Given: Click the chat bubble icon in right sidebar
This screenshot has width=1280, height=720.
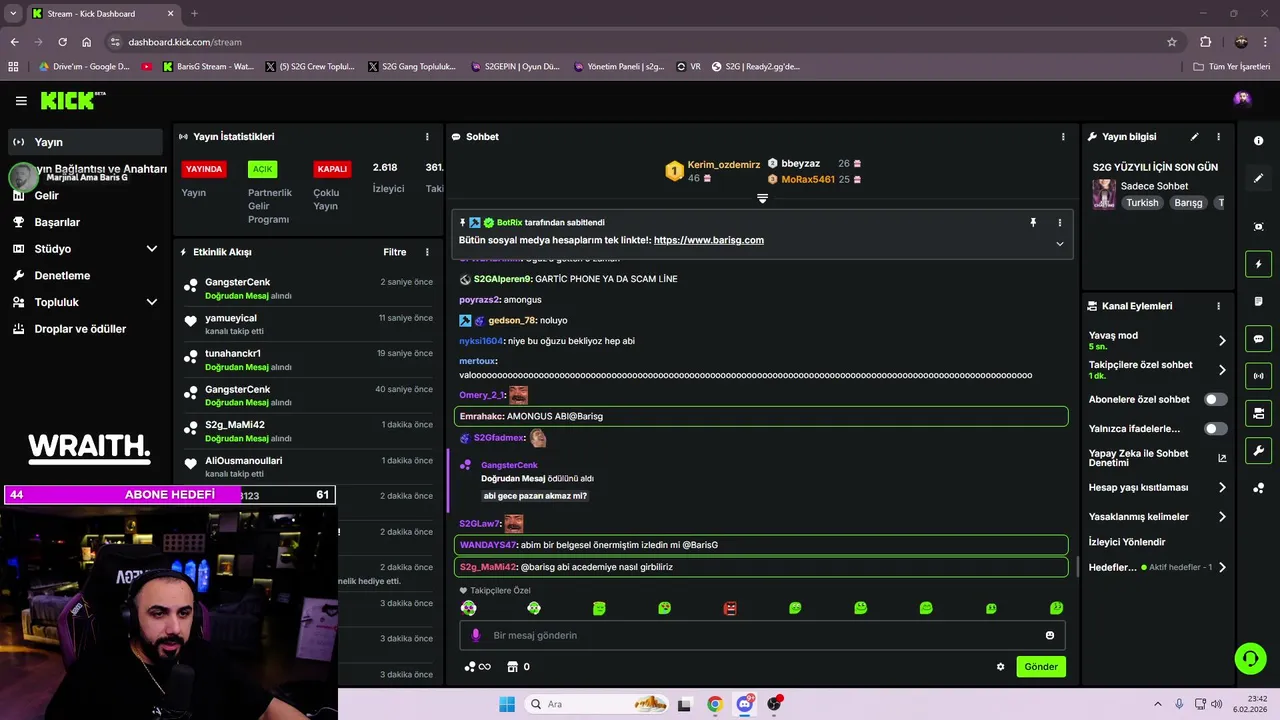Looking at the screenshot, I should point(1258,339).
